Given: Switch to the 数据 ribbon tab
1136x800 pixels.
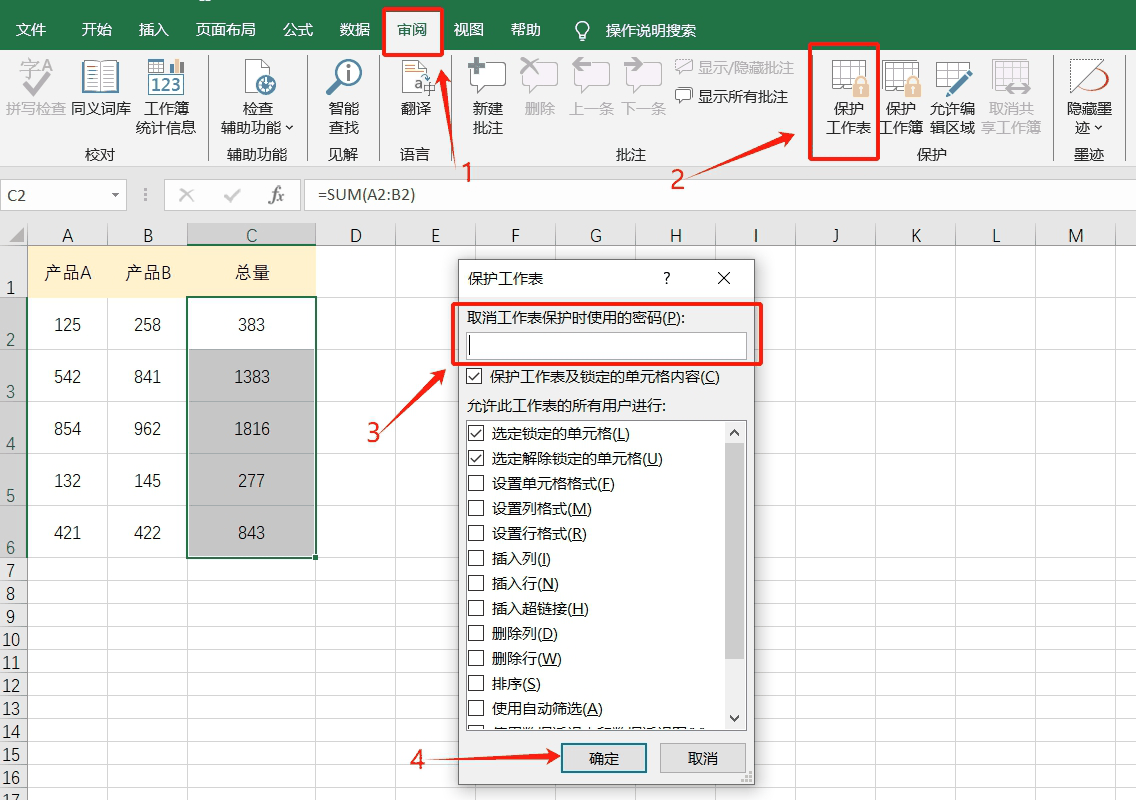Looking at the screenshot, I should pos(353,29).
